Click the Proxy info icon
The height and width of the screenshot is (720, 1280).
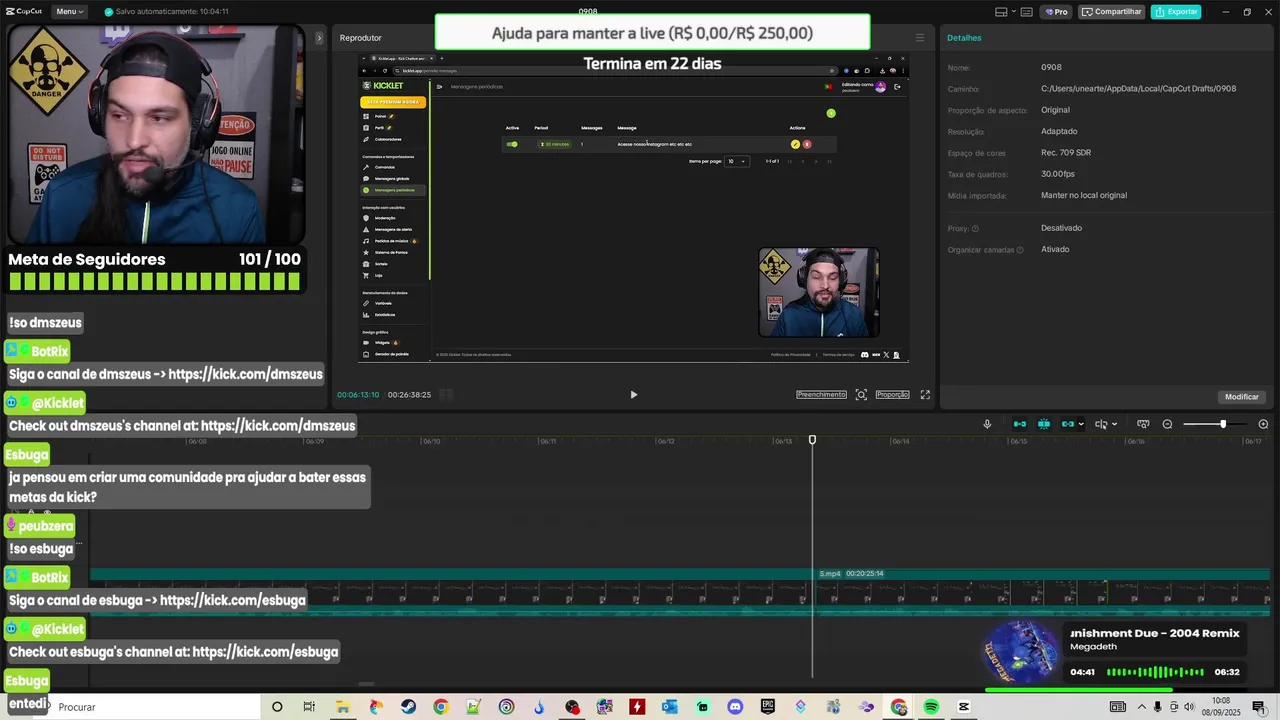pyautogui.click(x=975, y=228)
